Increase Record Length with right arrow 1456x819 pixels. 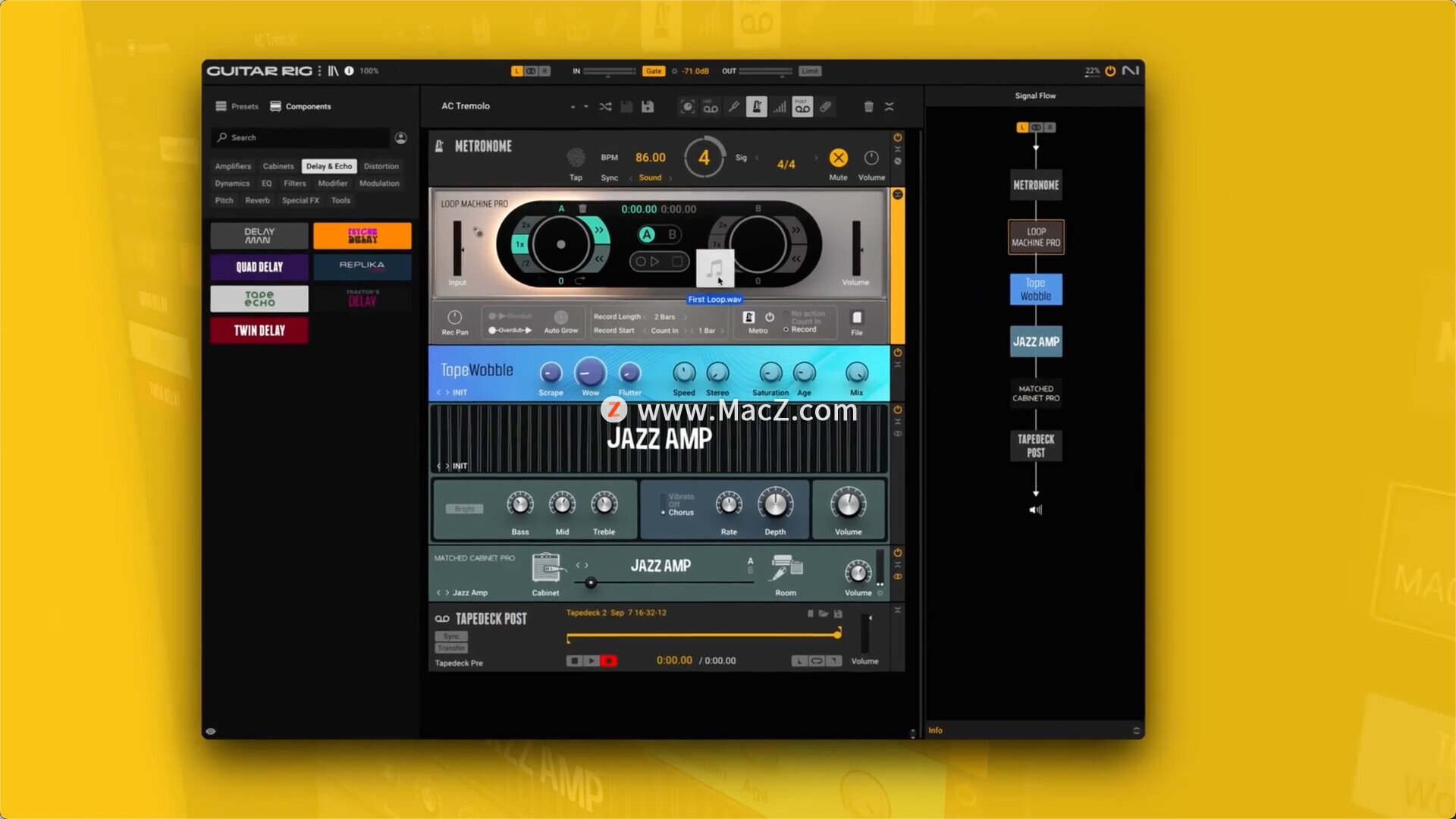(x=685, y=317)
